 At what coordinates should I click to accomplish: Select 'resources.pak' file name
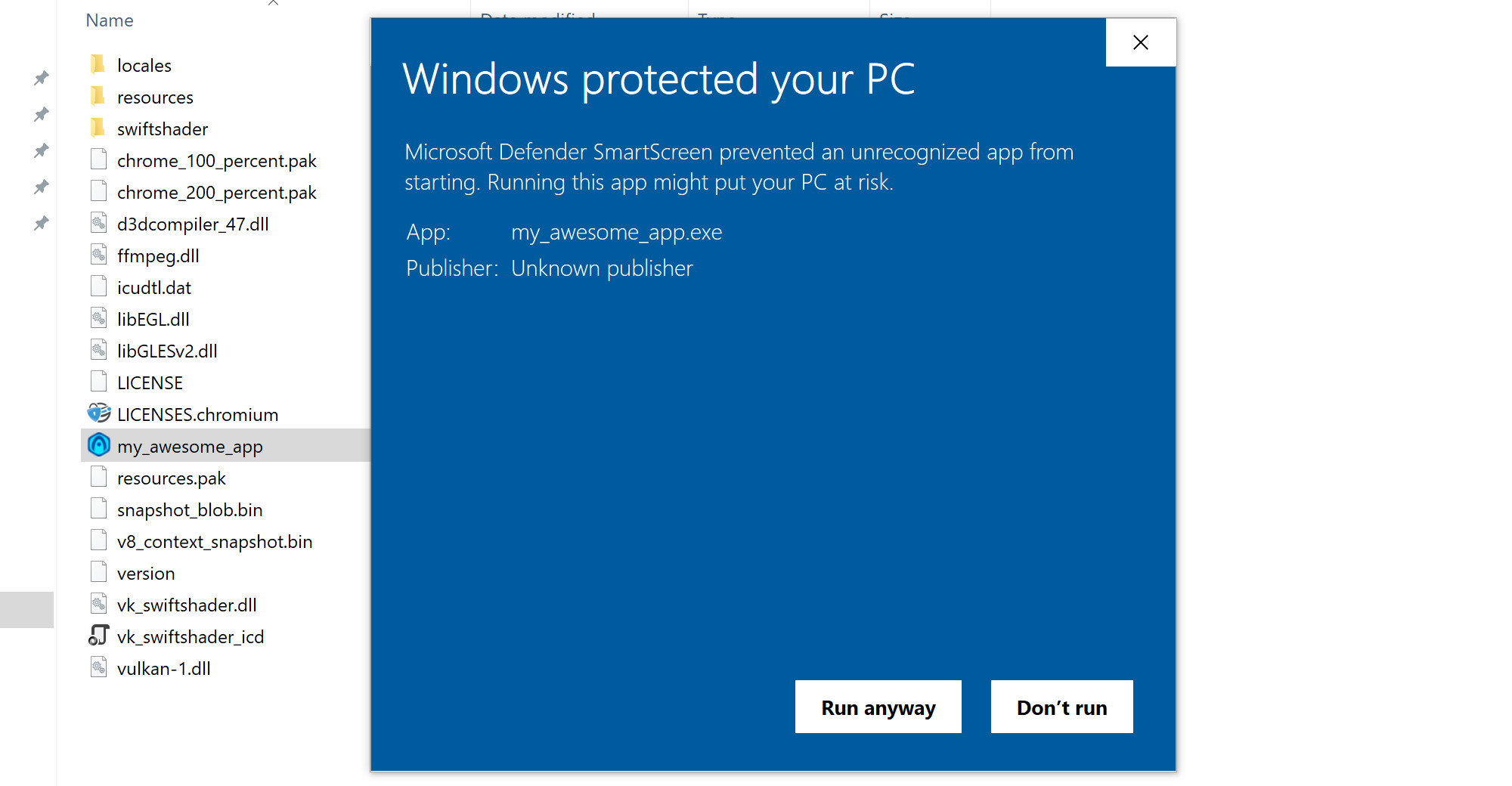coord(172,478)
